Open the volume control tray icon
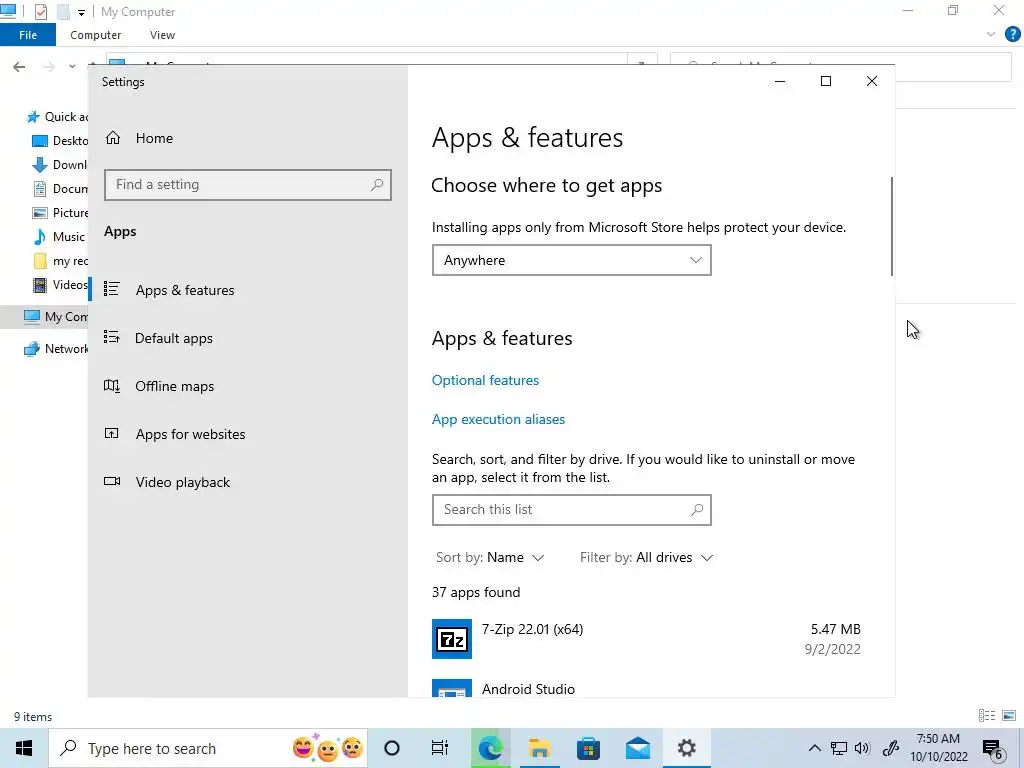Screen dimensions: 1024x768 [x=862, y=748]
